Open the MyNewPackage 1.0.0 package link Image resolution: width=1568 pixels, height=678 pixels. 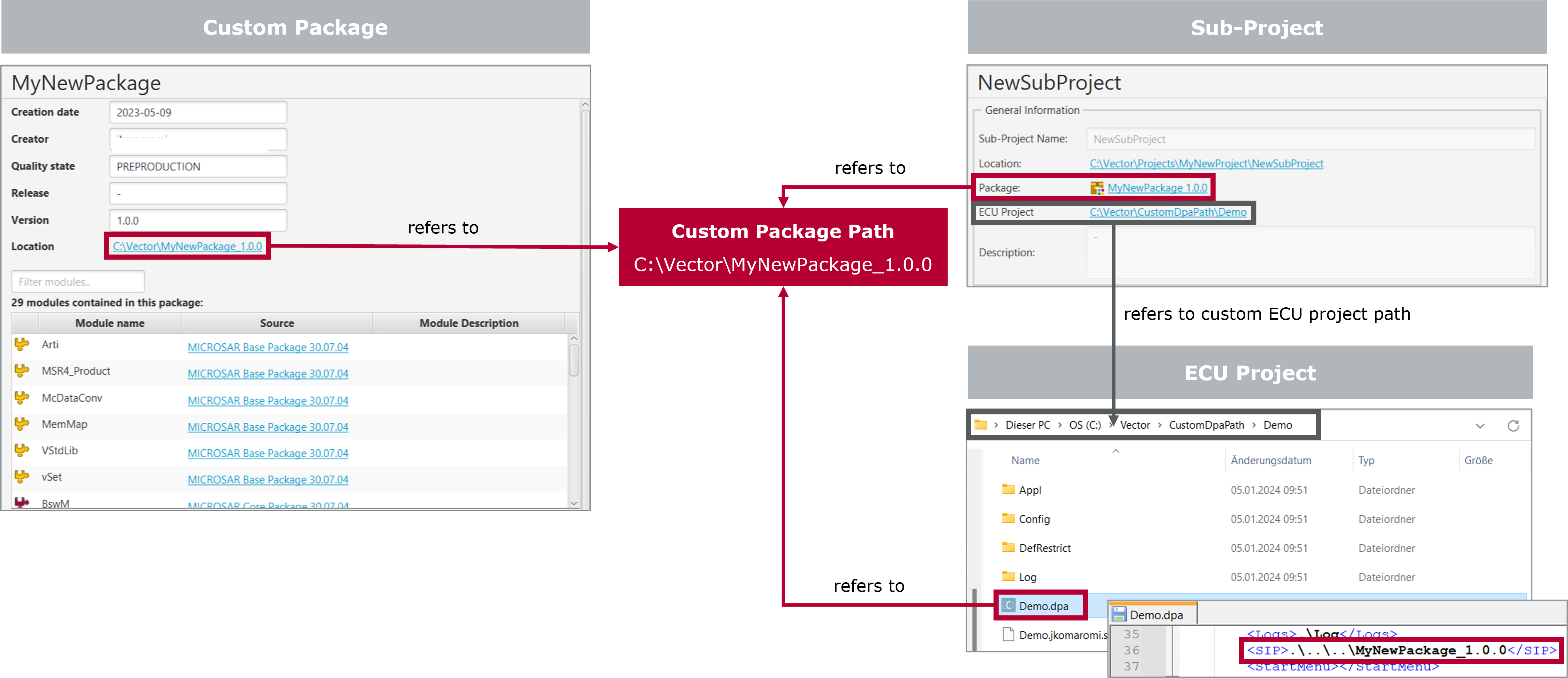point(1157,188)
